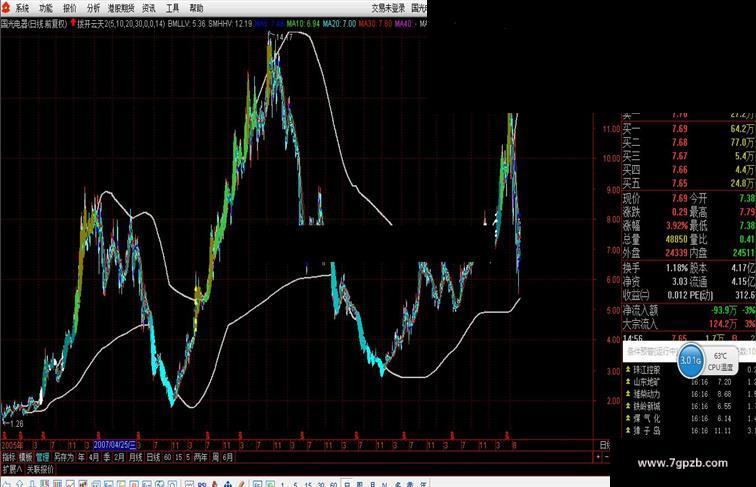Image resolution: width=756 pixels, height=487 pixels.
Task: Switch chart range to 2月
Action: click(x=119, y=457)
